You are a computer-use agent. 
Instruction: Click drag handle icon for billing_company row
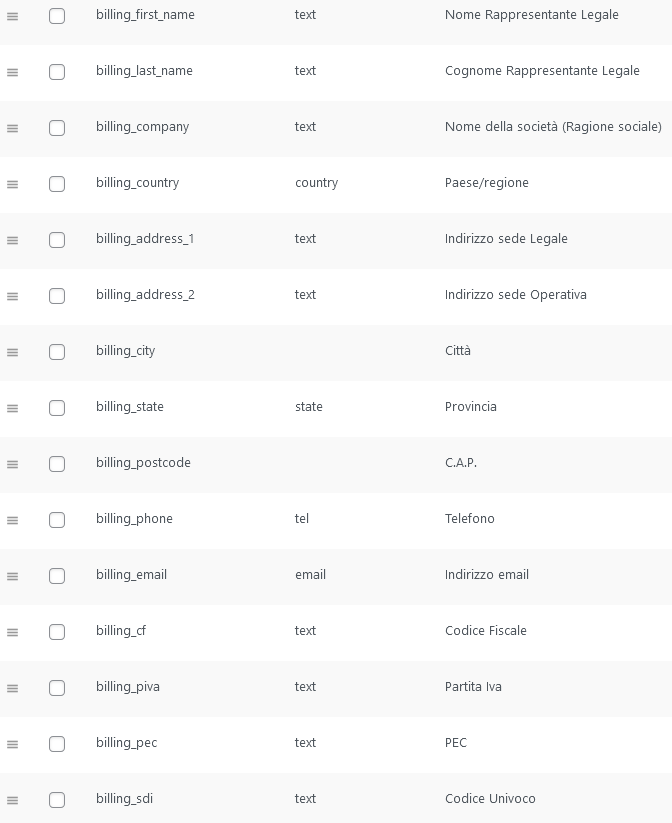tap(12, 128)
